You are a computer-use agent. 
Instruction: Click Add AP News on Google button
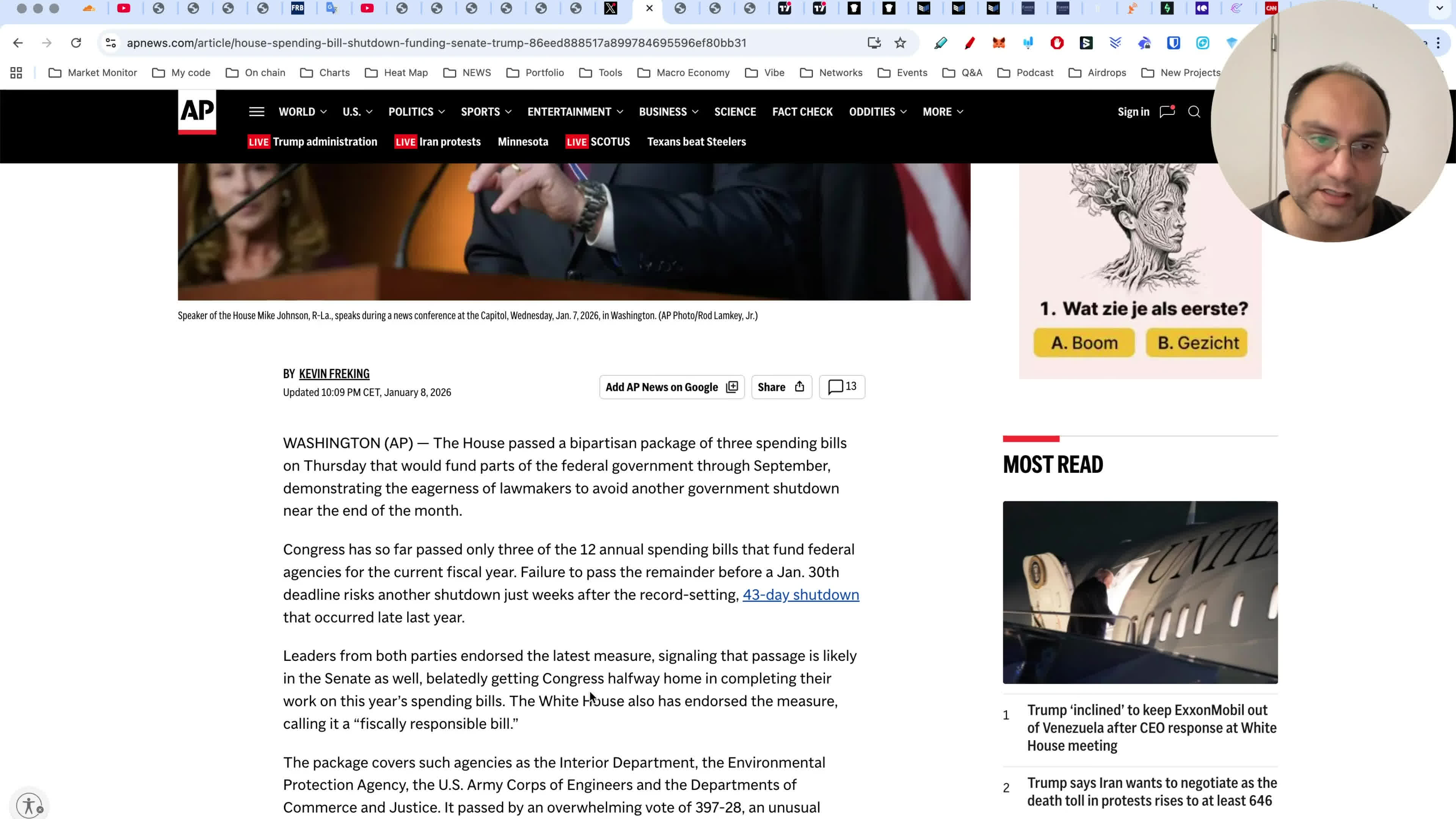(x=672, y=387)
